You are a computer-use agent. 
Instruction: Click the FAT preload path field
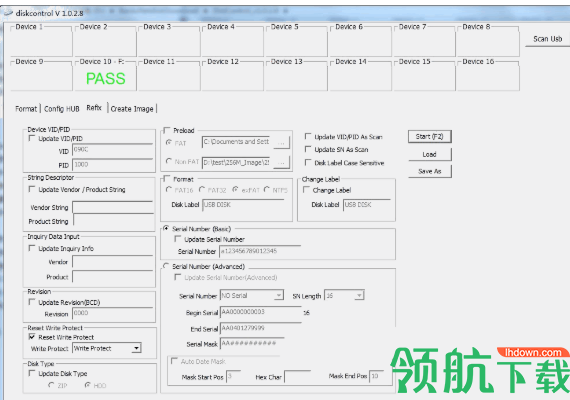(237, 142)
